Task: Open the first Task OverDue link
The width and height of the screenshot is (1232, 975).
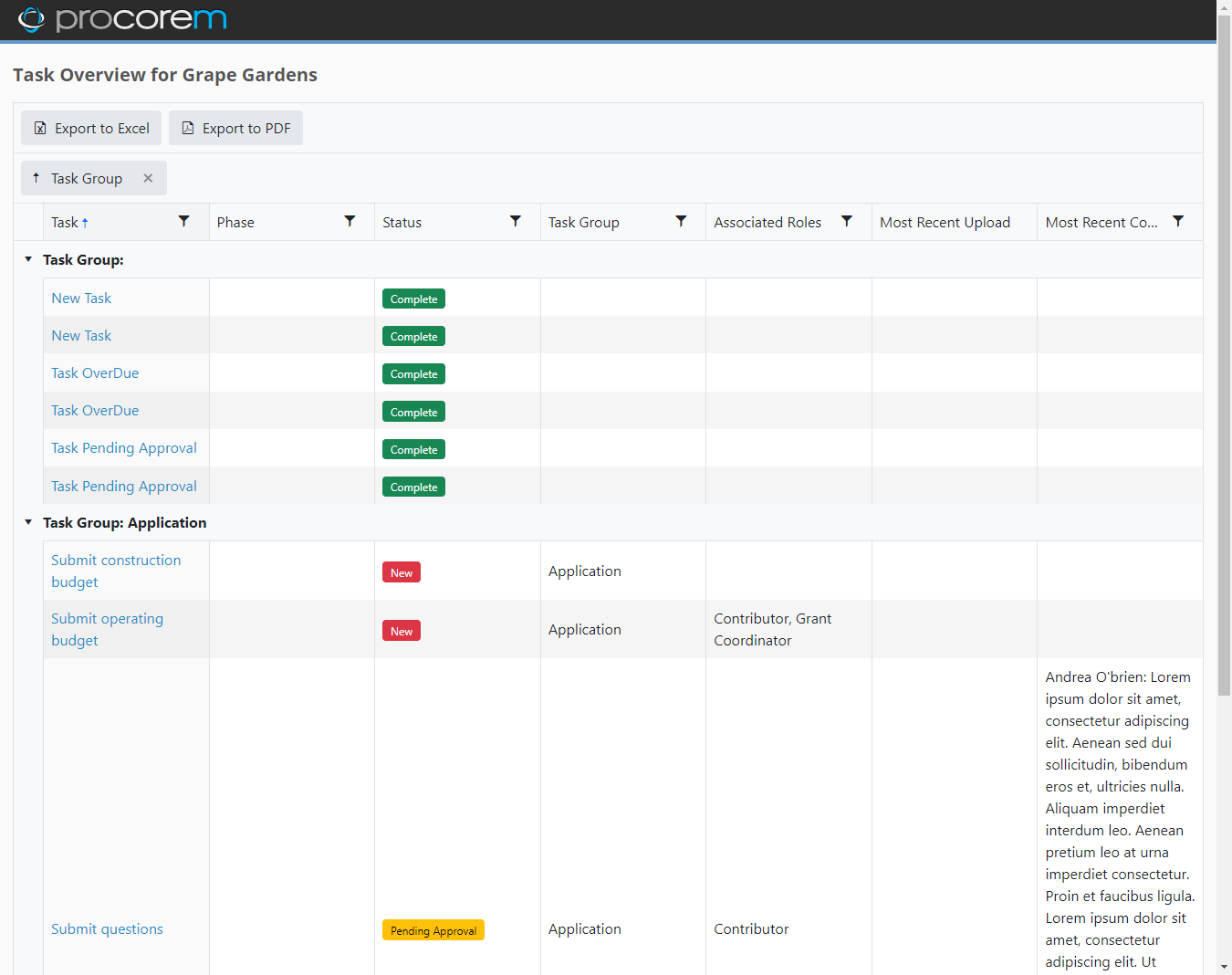Action: click(x=95, y=372)
